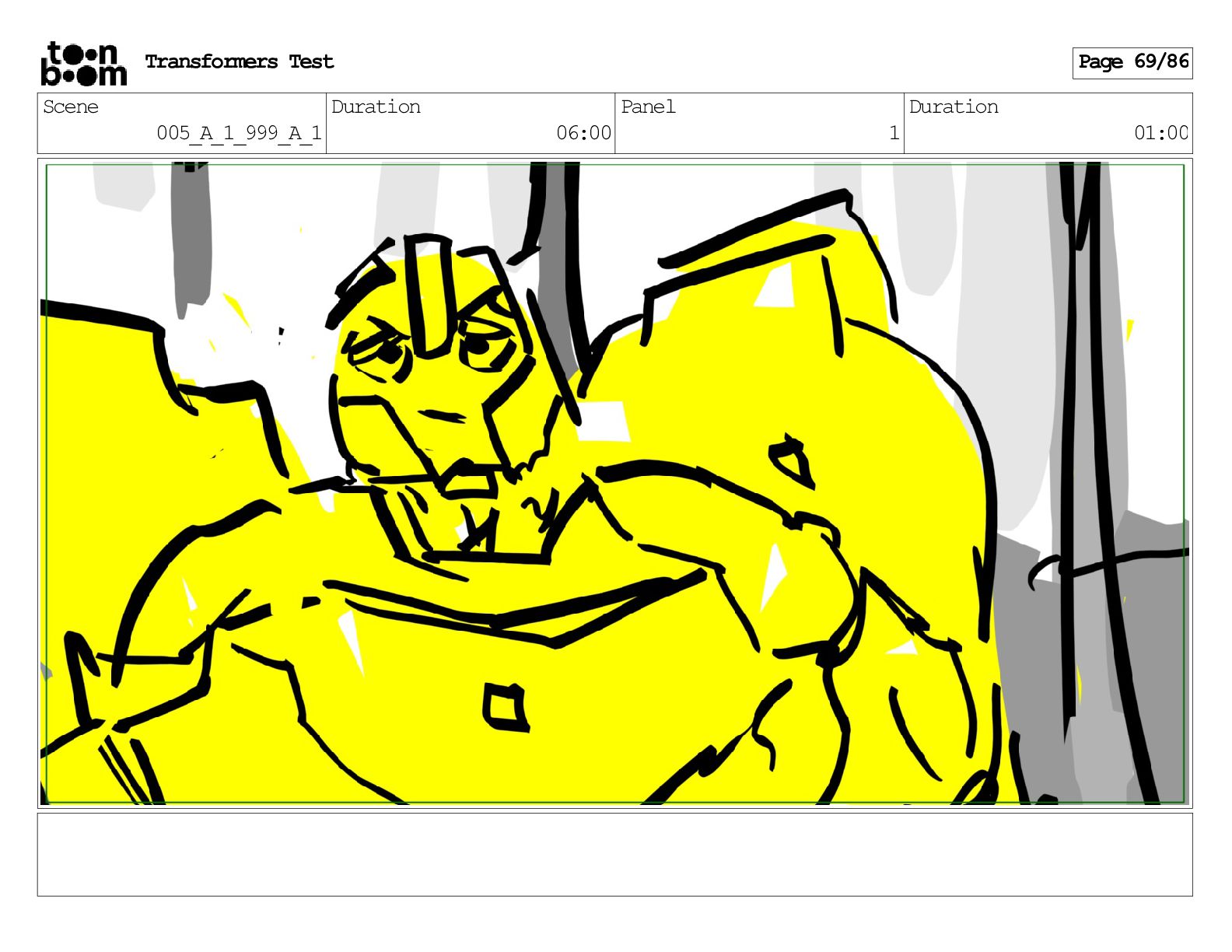Click the panel number '1'
The width and height of the screenshot is (1232, 952).
(x=894, y=133)
